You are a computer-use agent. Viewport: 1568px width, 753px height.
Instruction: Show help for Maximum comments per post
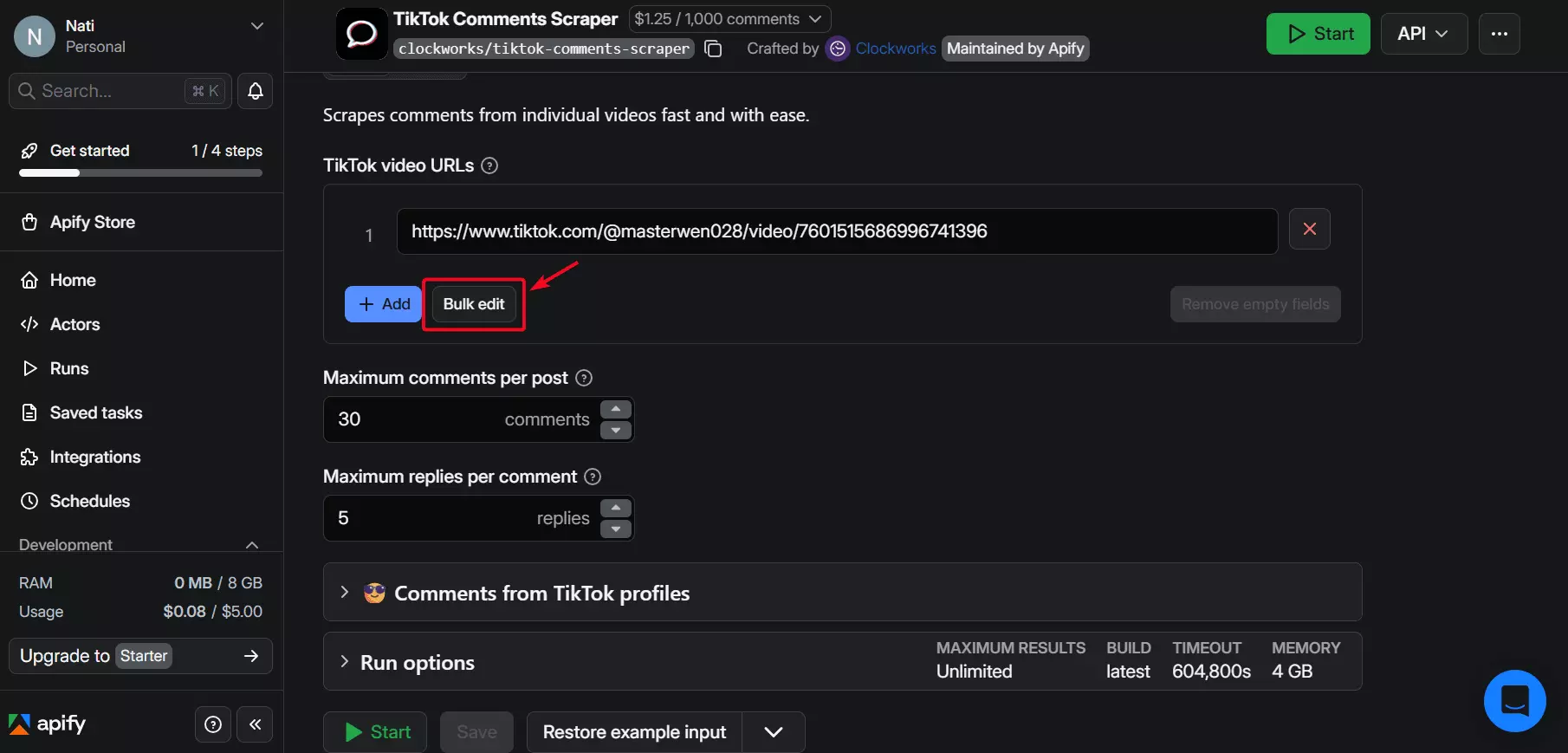tap(584, 378)
